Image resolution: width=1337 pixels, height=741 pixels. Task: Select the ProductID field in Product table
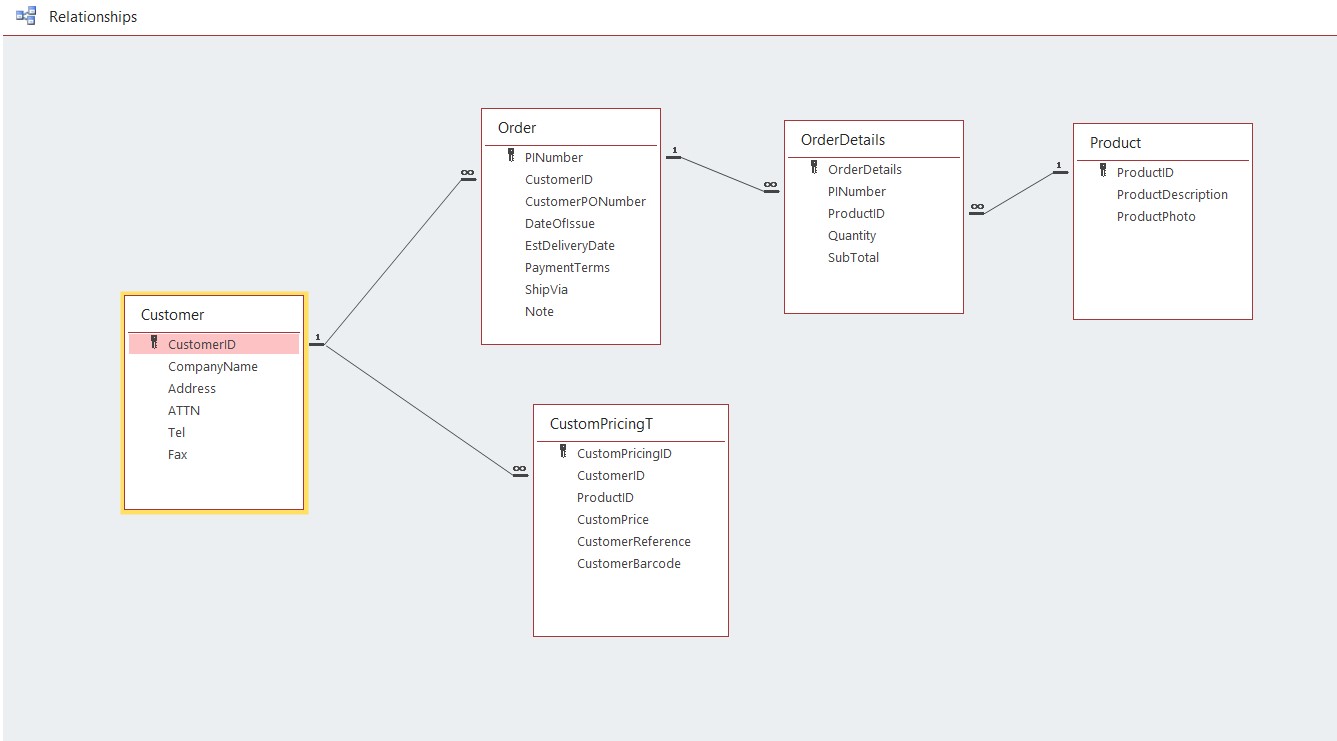[1145, 173]
